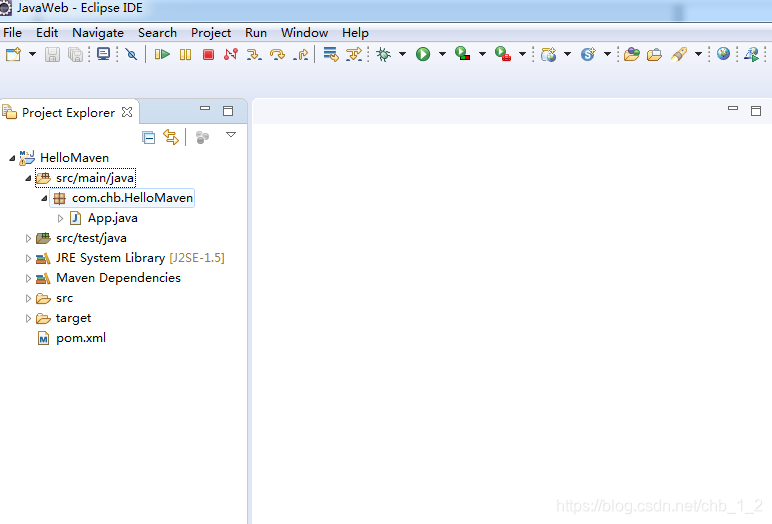Click the External Tools run icon
This screenshot has width=772, height=524.
(503, 54)
